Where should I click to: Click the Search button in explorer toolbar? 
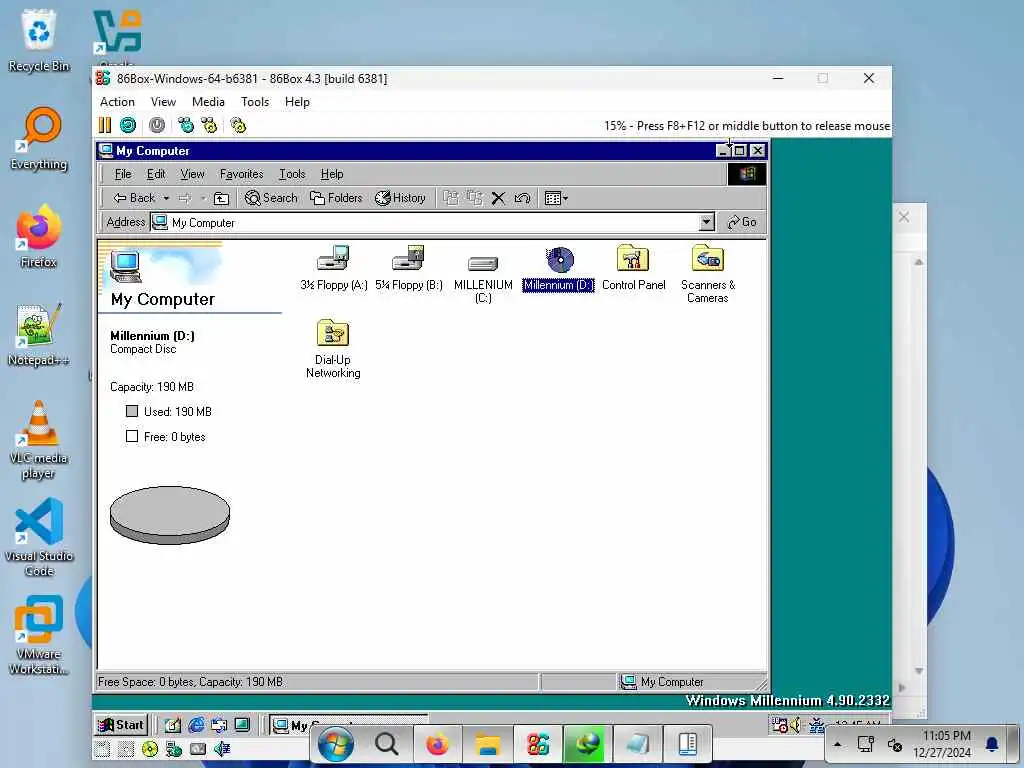tap(271, 198)
